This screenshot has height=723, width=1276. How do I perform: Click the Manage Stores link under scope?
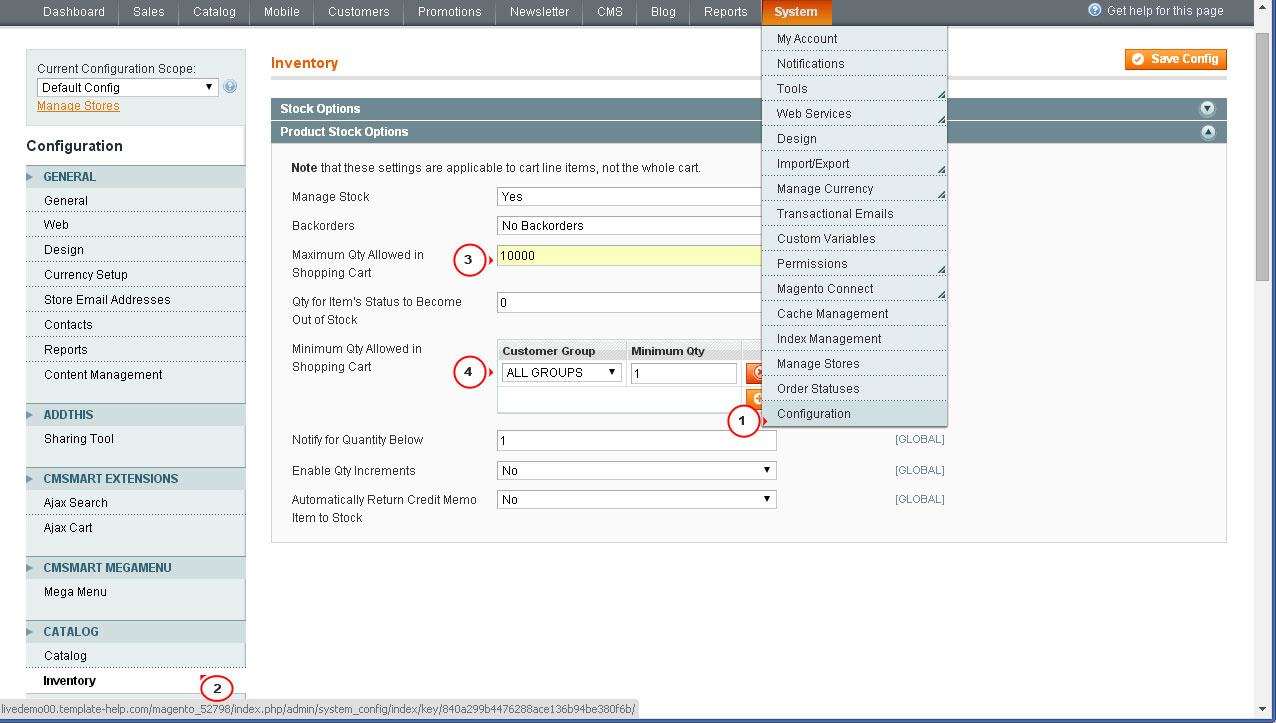[78, 106]
